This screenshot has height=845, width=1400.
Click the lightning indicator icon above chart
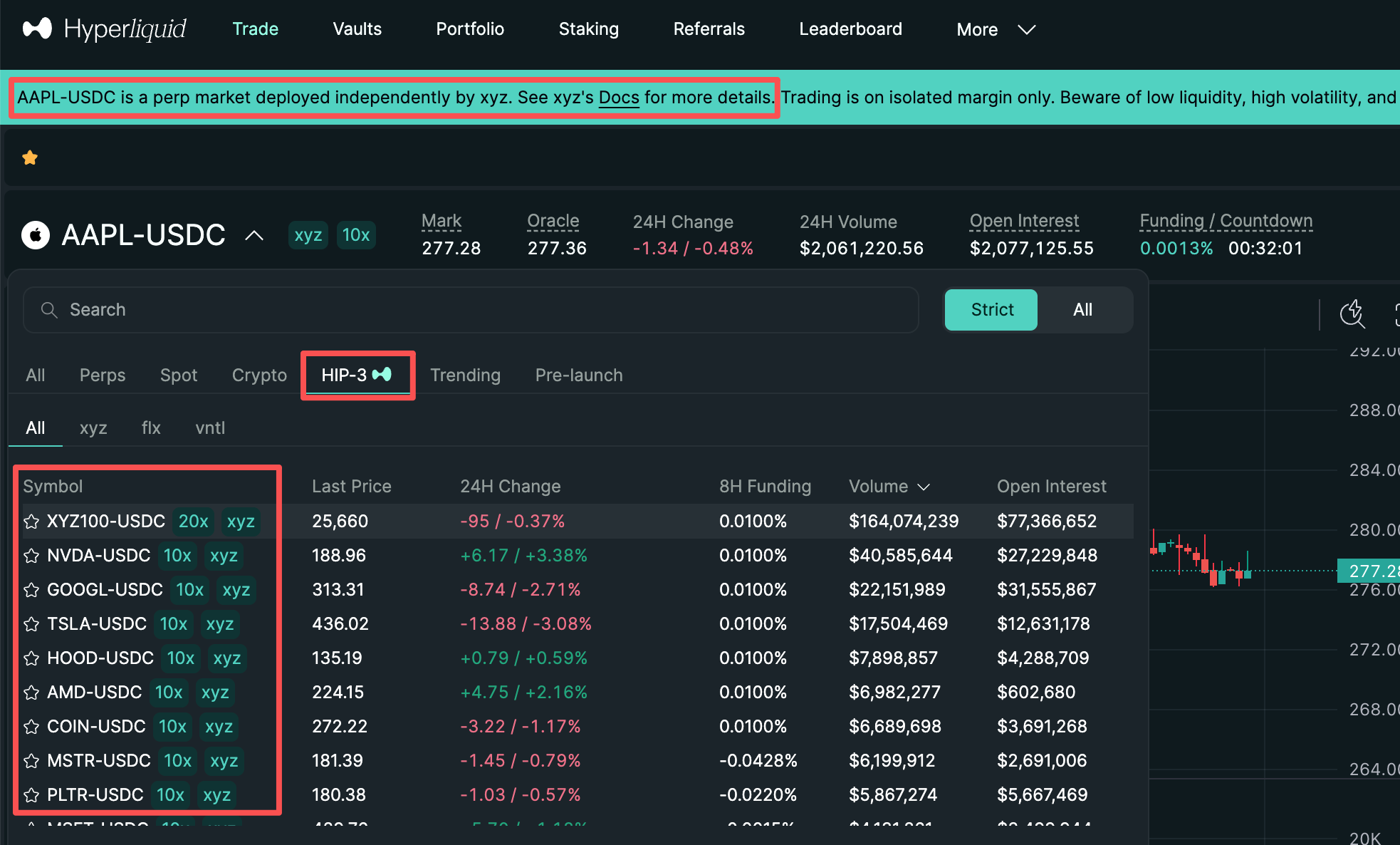tap(1352, 313)
